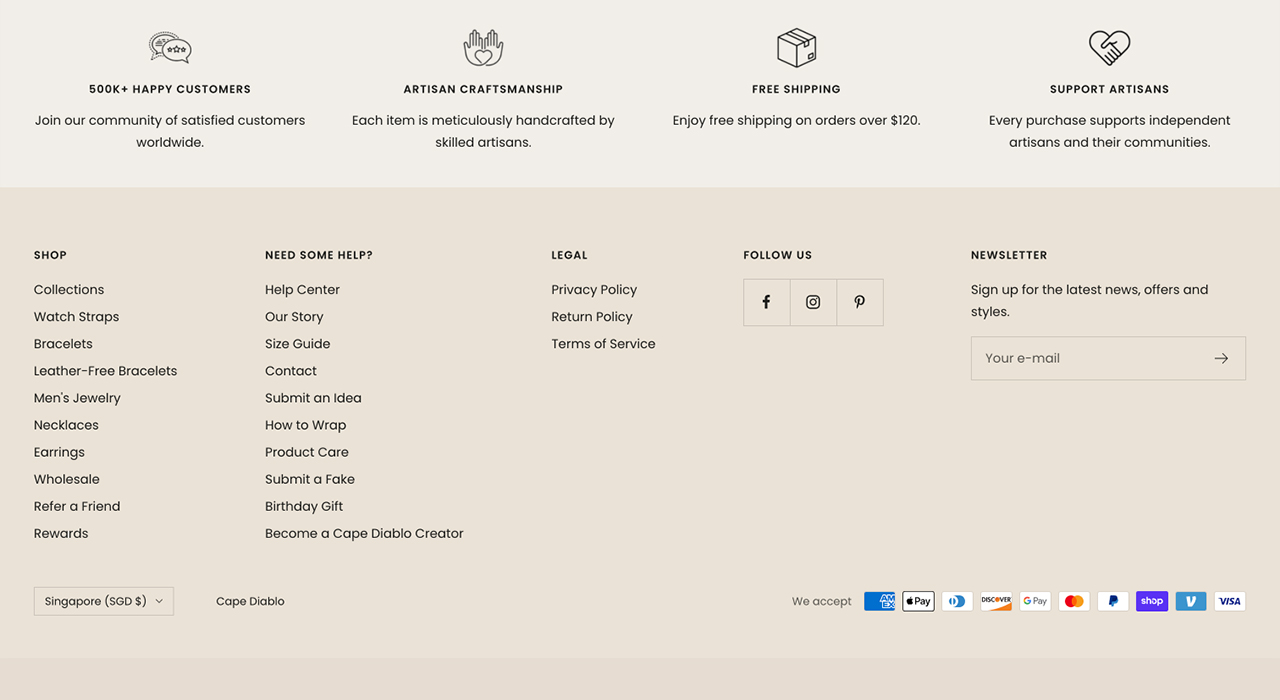1280x700 pixels.
Task: Click the handshake heart Support Artisans icon
Action: coord(1109,47)
